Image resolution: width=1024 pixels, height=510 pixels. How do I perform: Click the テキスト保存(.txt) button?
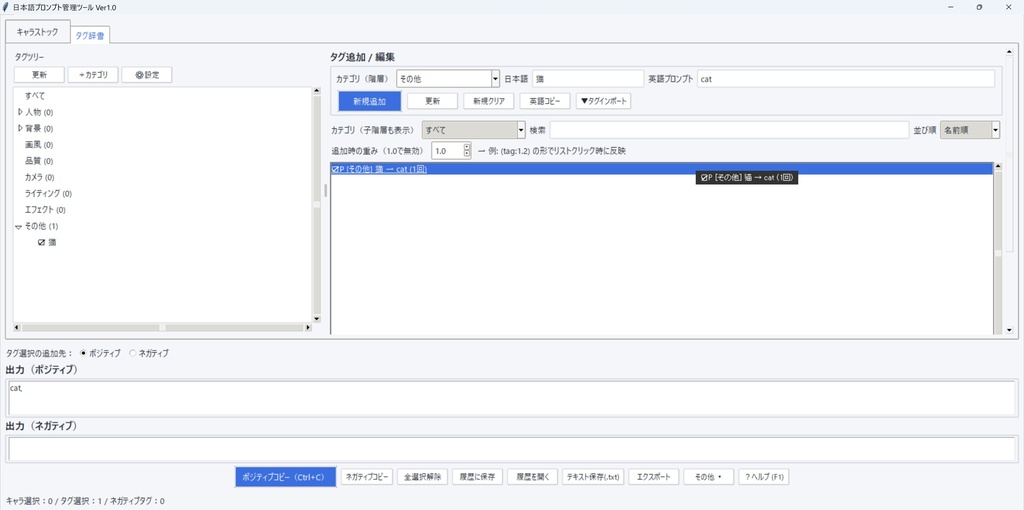click(x=593, y=477)
